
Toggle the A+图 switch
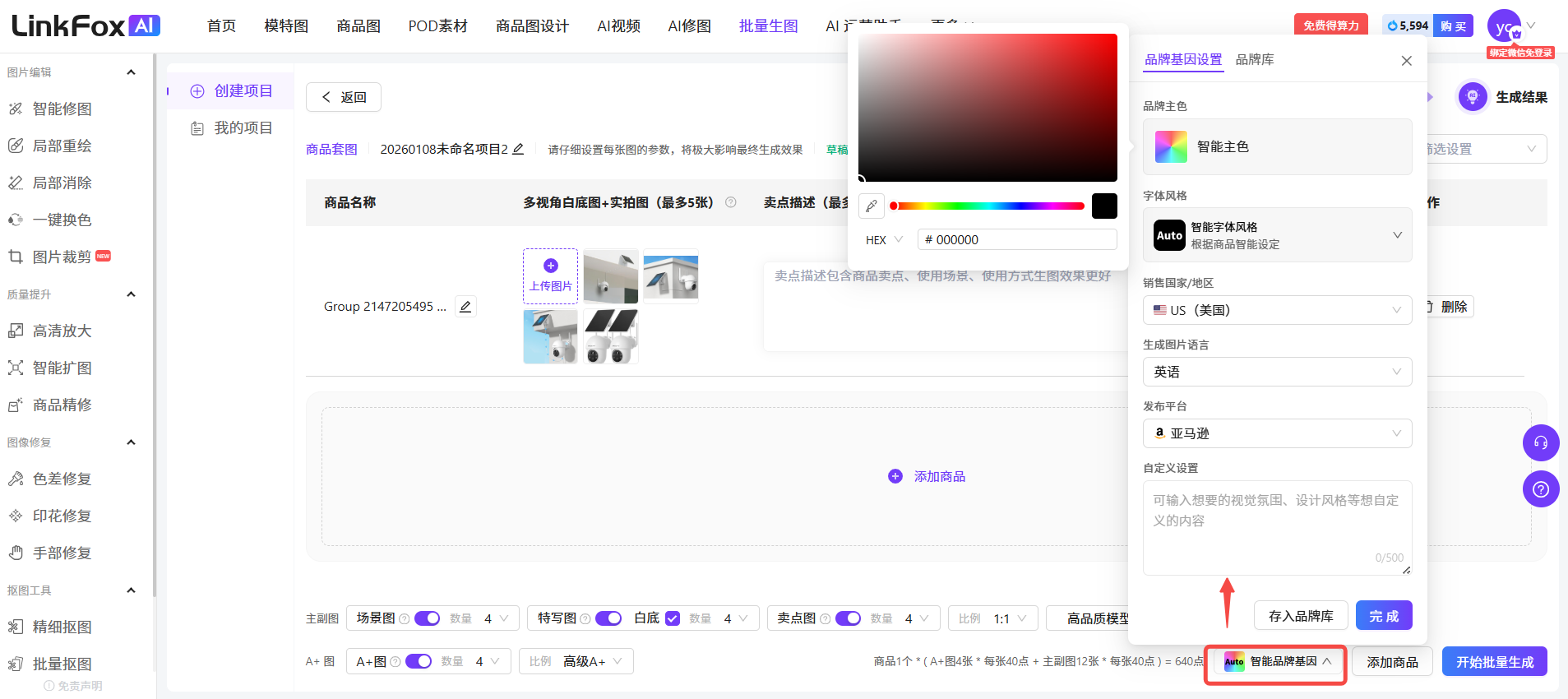pyautogui.click(x=419, y=661)
